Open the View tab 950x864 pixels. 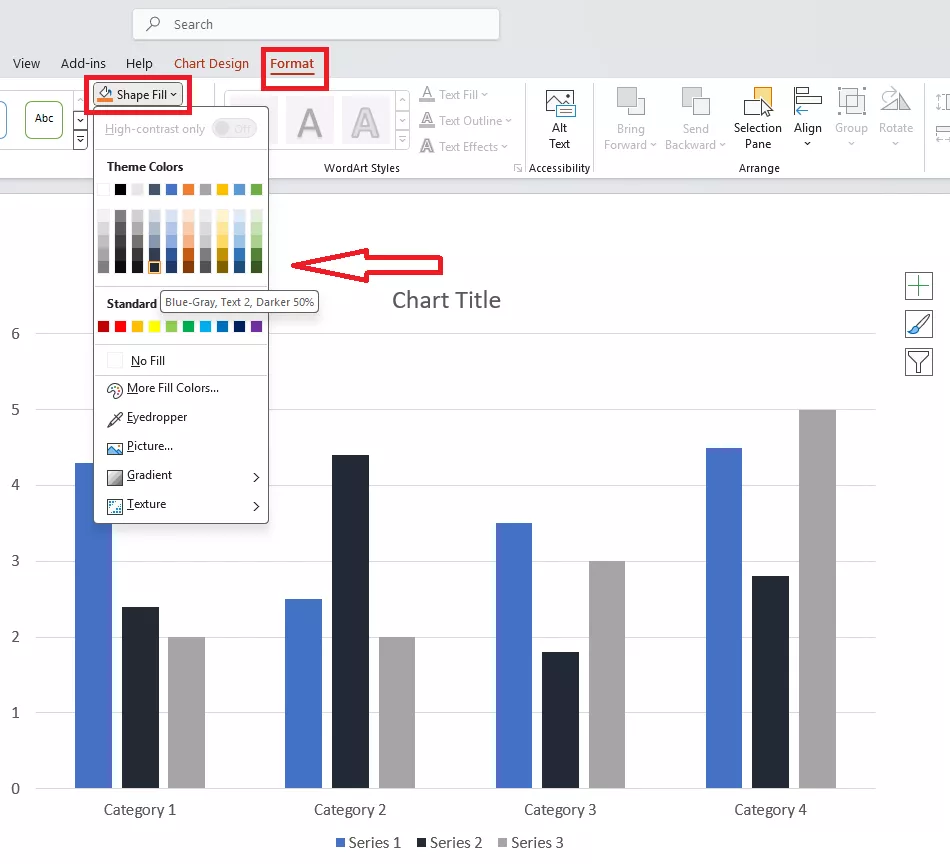coord(26,64)
